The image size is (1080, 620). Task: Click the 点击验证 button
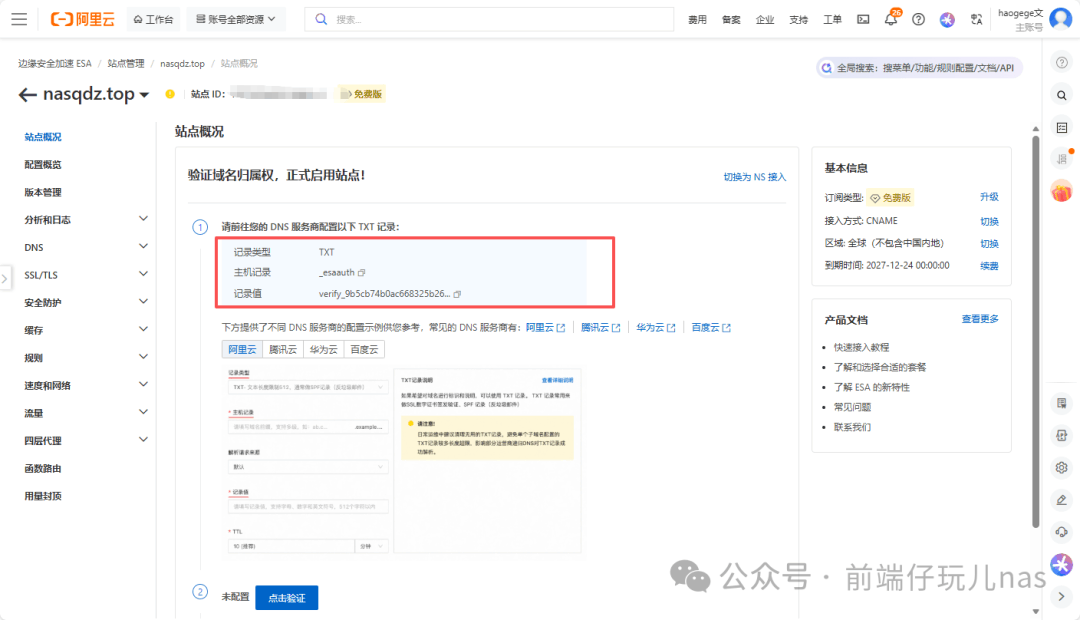(x=286, y=597)
